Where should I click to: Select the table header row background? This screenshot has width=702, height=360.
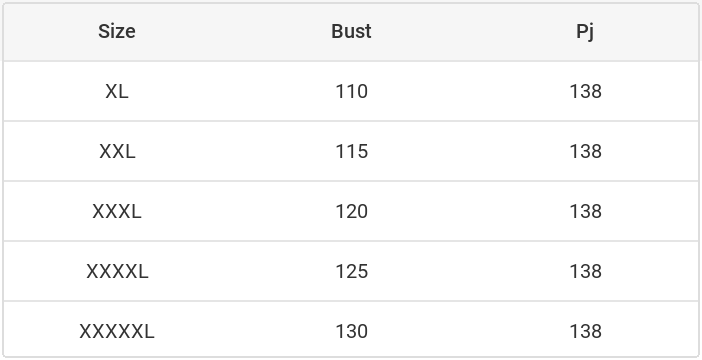(x=351, y=32)
